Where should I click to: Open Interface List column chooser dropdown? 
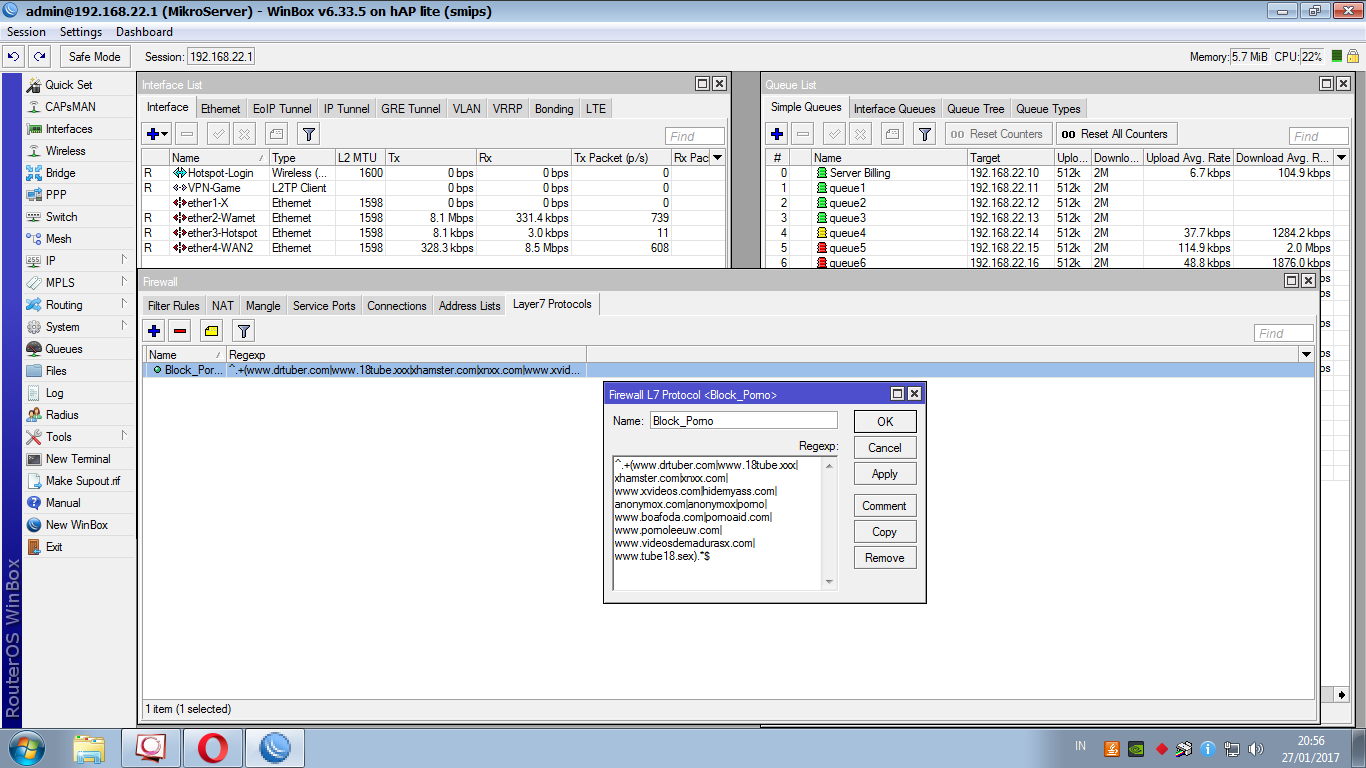(x=717, y=158)
